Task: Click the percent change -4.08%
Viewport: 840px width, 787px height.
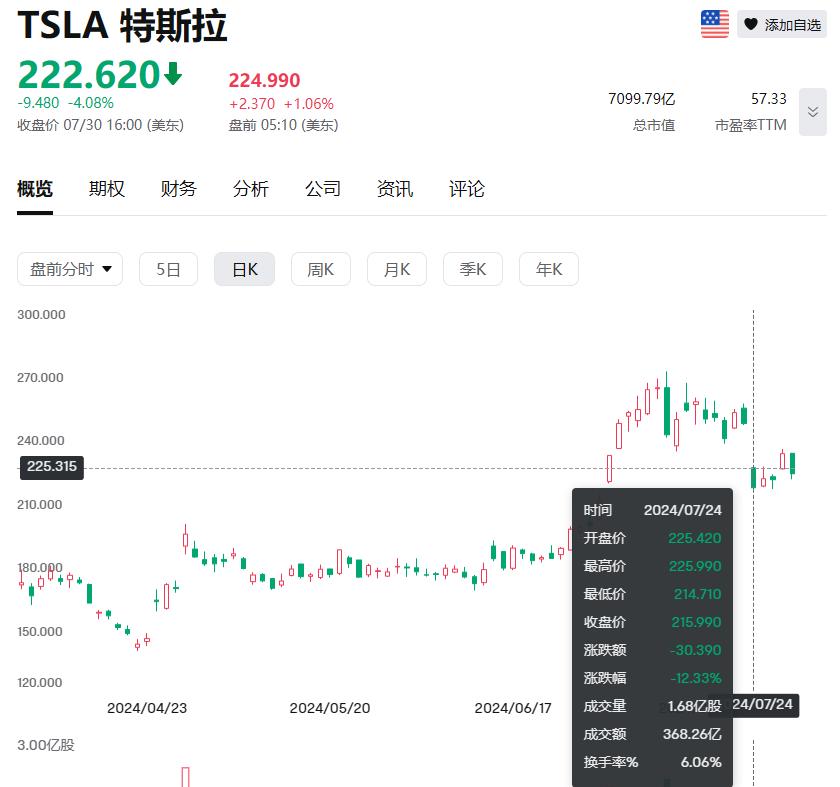Action: [x=91, y=103]
